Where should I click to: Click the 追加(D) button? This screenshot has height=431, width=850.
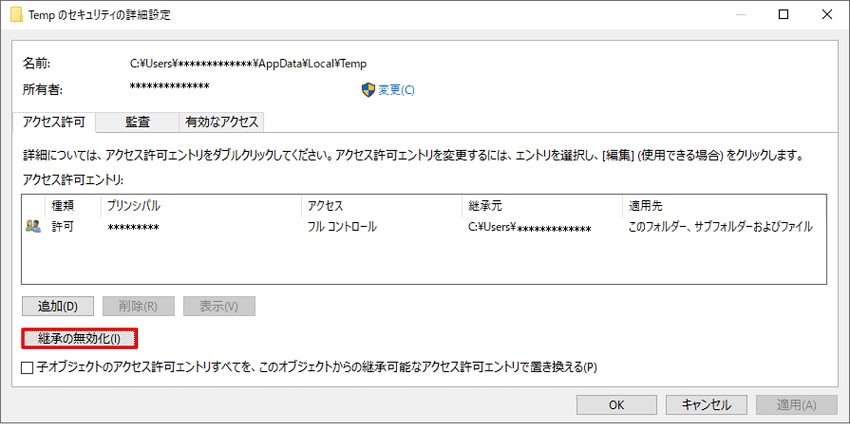pos(57,306)
